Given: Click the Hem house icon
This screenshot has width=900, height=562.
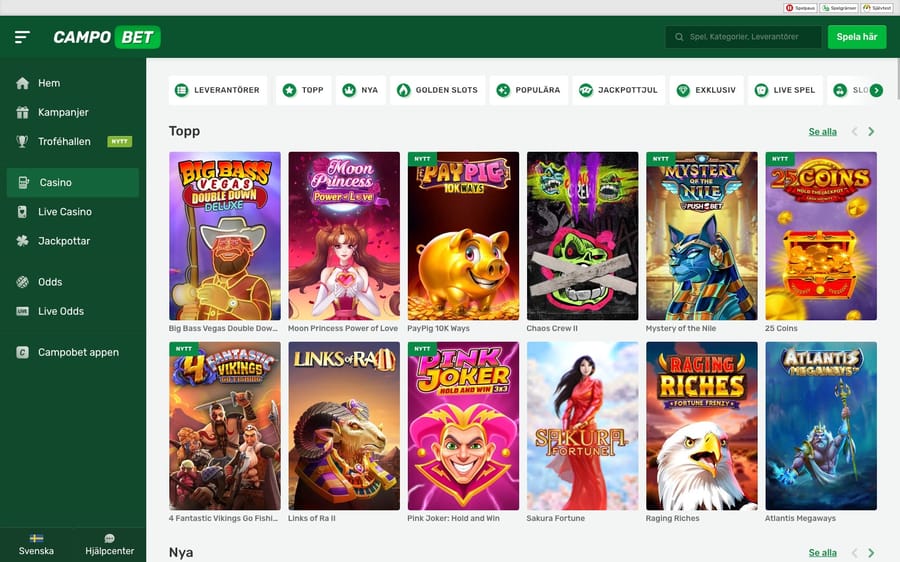Looking at the screenshot, I should [22, 83].
